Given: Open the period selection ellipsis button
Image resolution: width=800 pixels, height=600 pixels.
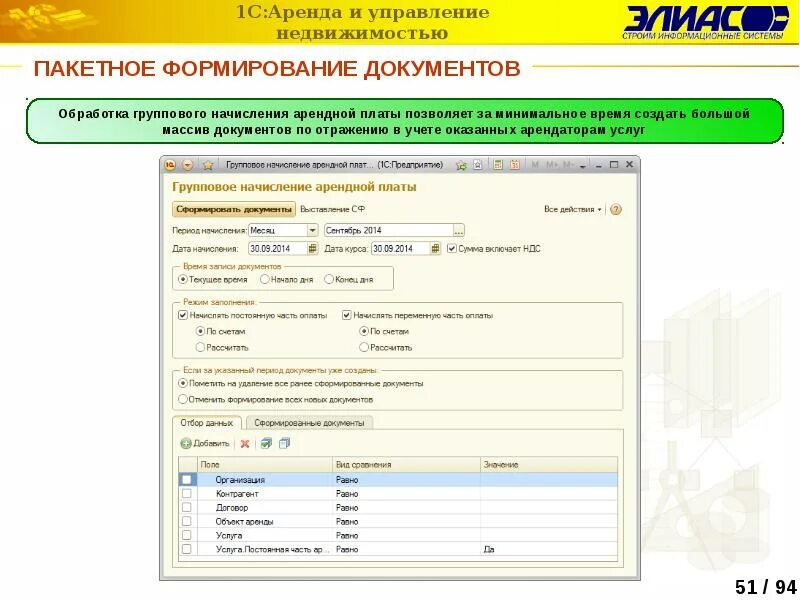Looking at the screenshot, I should click(x=459, y=231).
